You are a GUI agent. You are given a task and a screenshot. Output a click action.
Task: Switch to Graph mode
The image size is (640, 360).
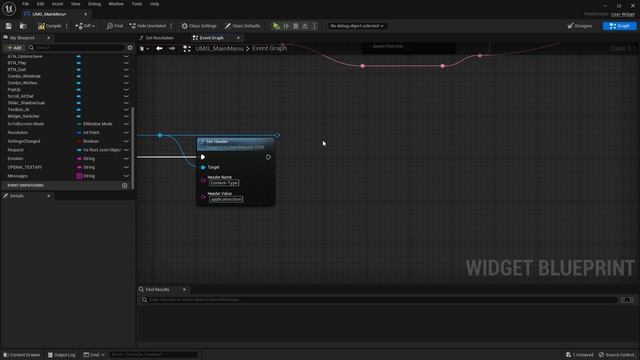620,26
